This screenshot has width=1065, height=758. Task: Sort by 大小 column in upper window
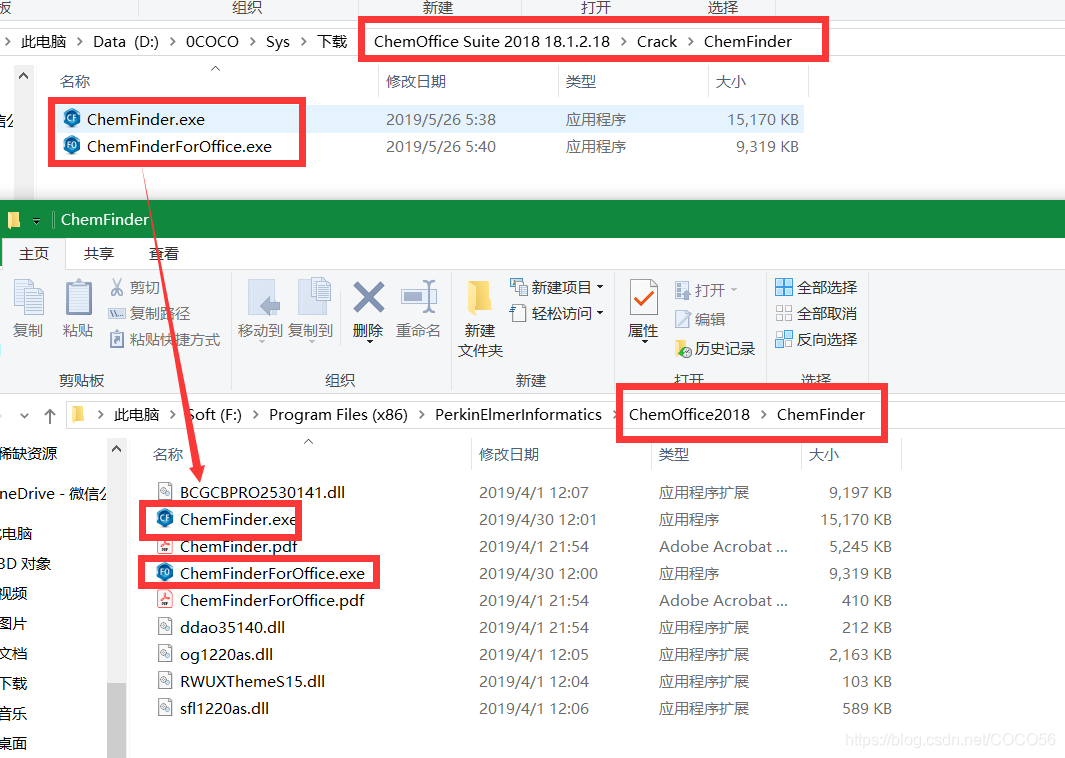731,82
